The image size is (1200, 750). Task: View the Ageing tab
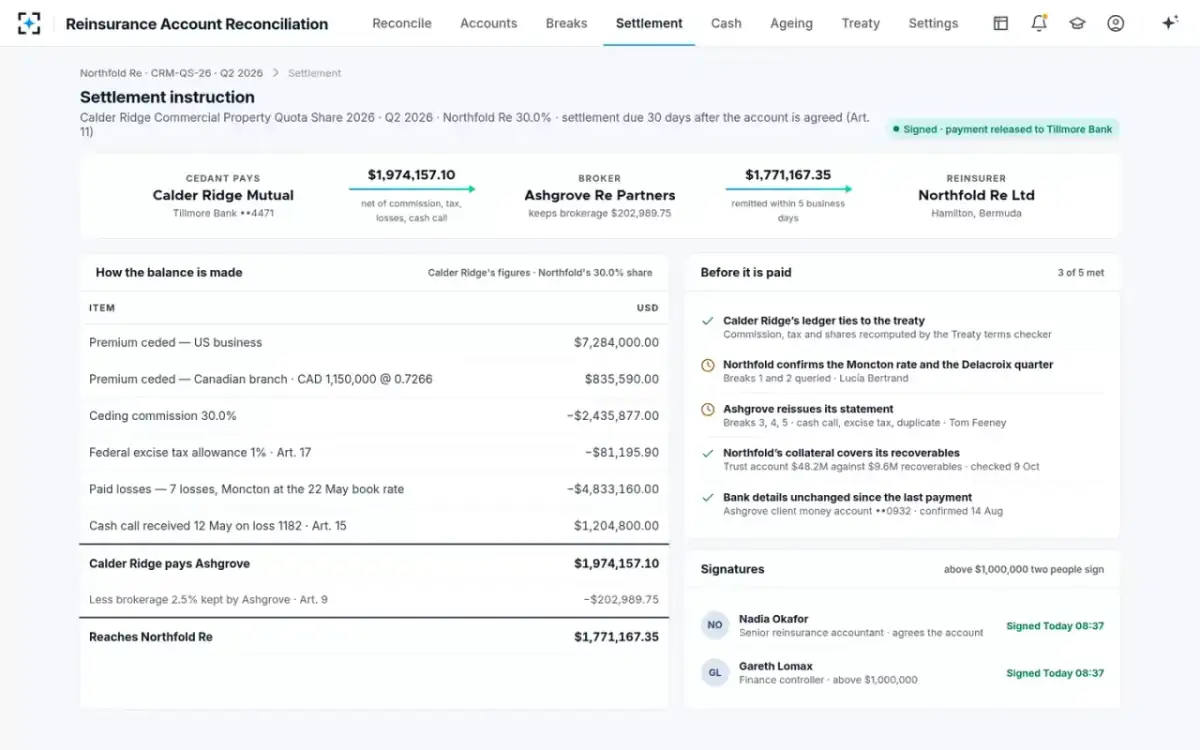pyautogui.click(x=791, y=23)
